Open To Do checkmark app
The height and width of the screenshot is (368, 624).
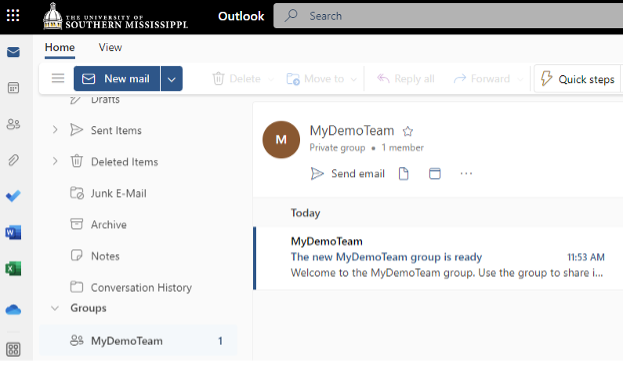(x=13, y=196)
